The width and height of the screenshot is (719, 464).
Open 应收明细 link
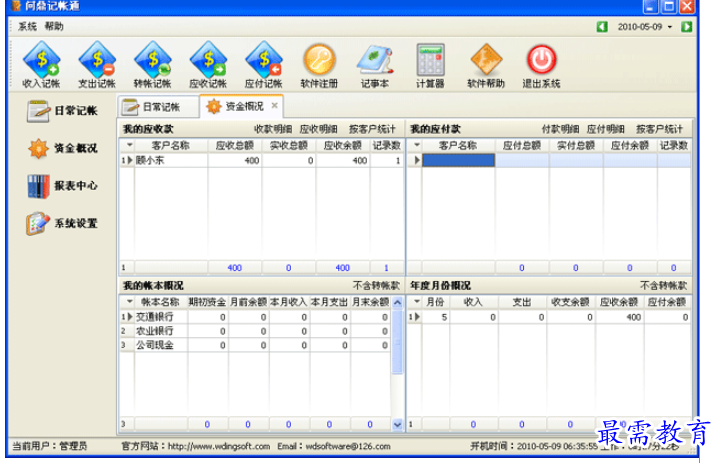tap(319, 129)
